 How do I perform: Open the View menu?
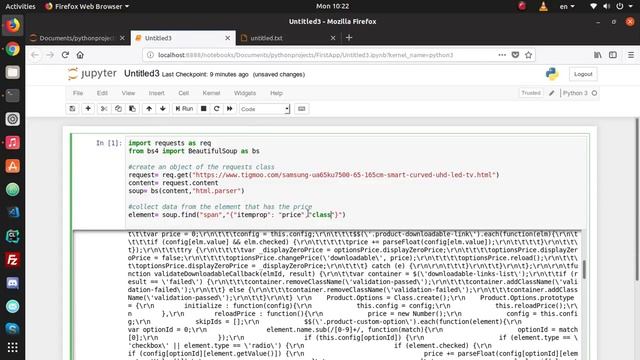click(x=128, y=93)
